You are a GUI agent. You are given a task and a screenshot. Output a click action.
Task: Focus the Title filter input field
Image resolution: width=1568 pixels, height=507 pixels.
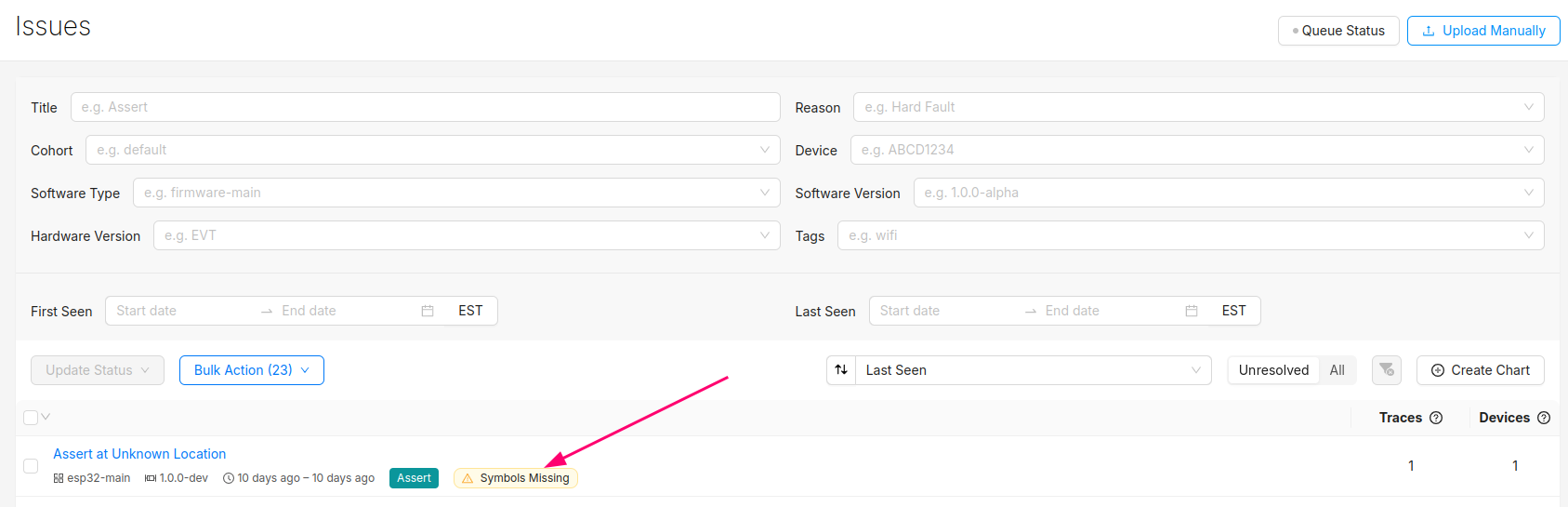pos(425,107)
